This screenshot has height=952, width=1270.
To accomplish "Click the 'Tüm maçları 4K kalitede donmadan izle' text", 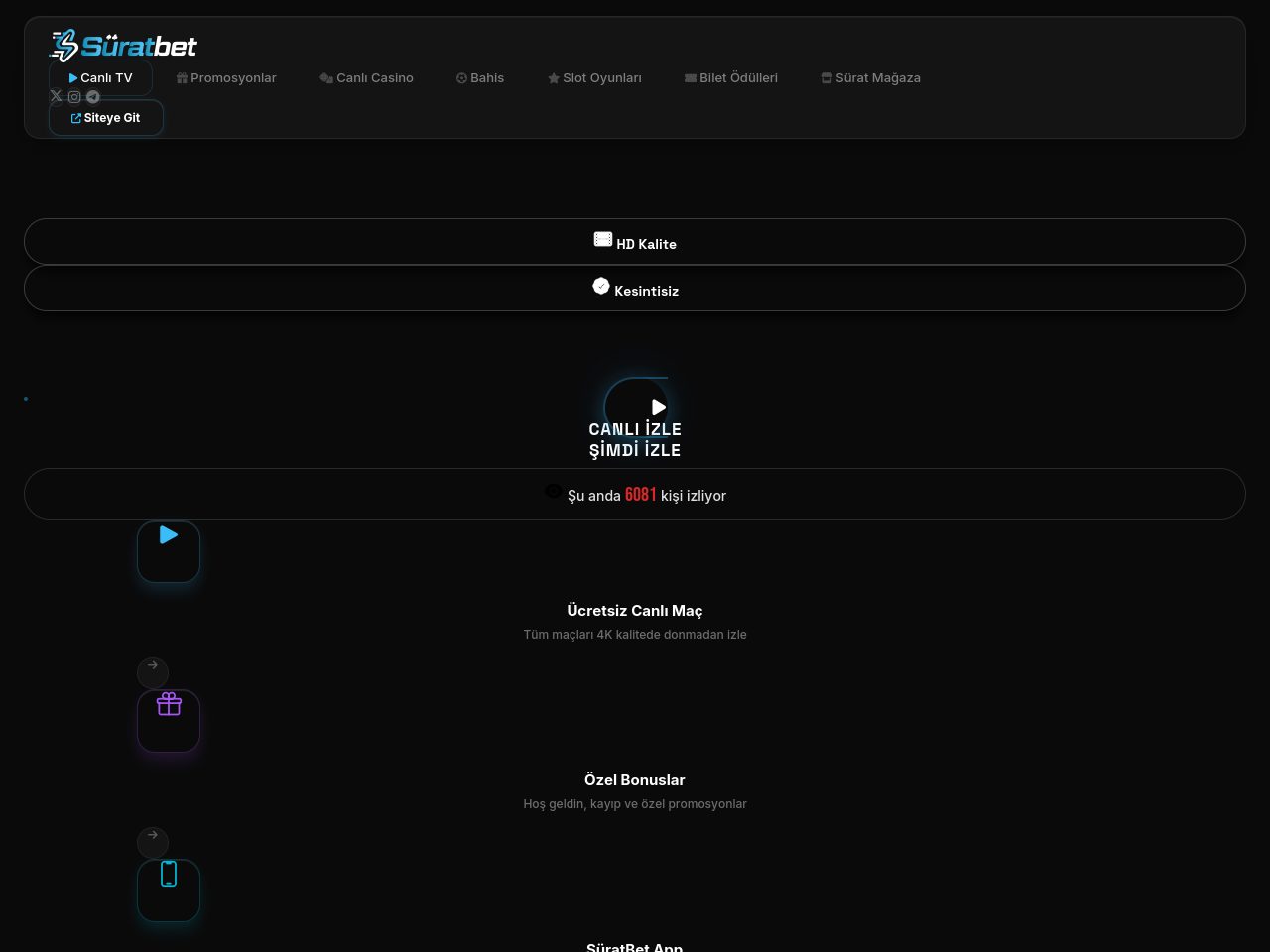I will click(x=635, y=634).
